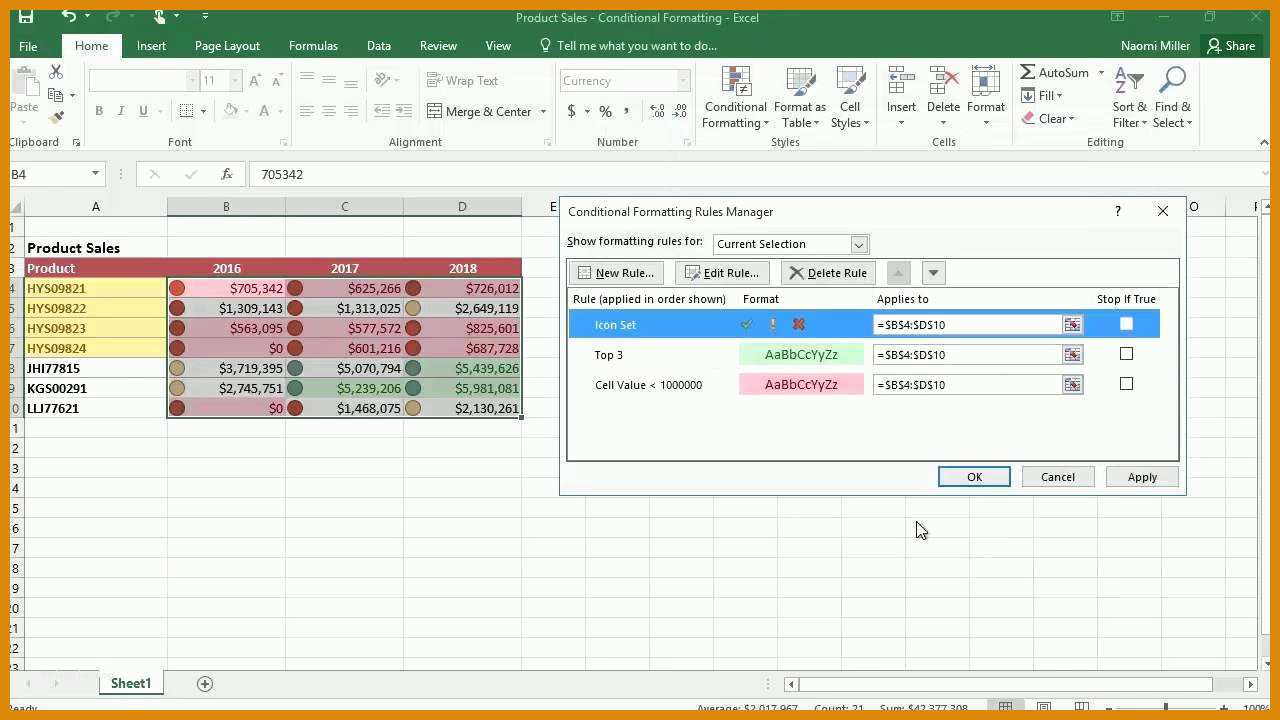Click the Cut scissors icon
Viewport: 1280px width, 720px height.
click(56, 72)
